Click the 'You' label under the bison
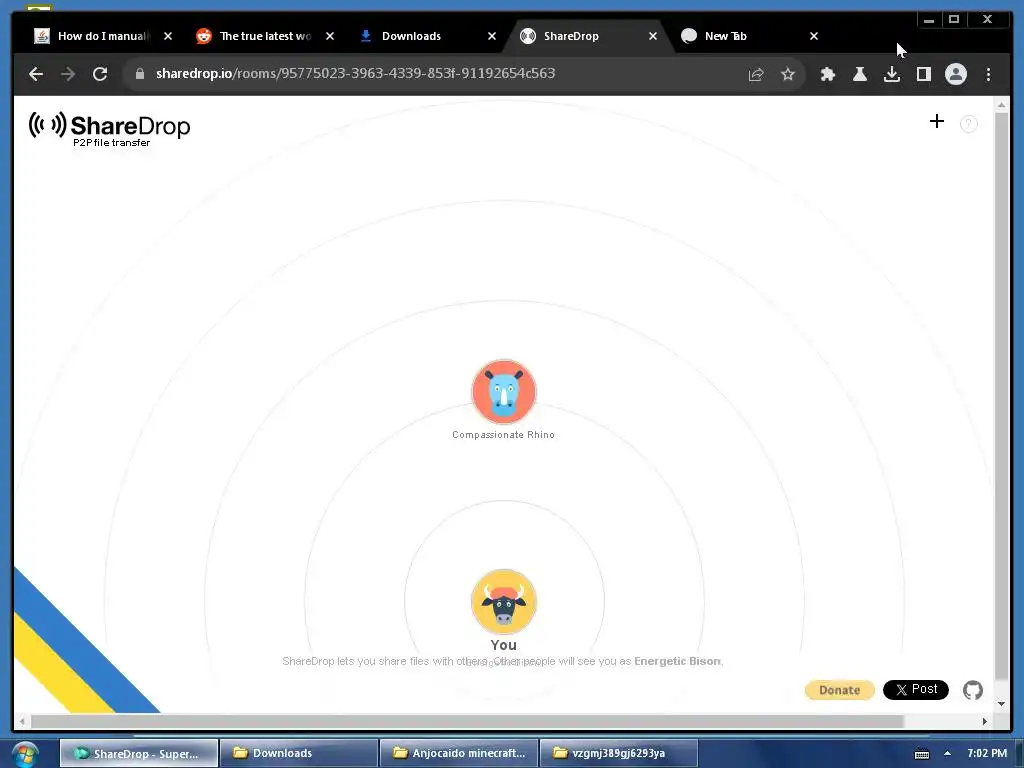This screenshot has height=768, width=1024. pos(504,645)
